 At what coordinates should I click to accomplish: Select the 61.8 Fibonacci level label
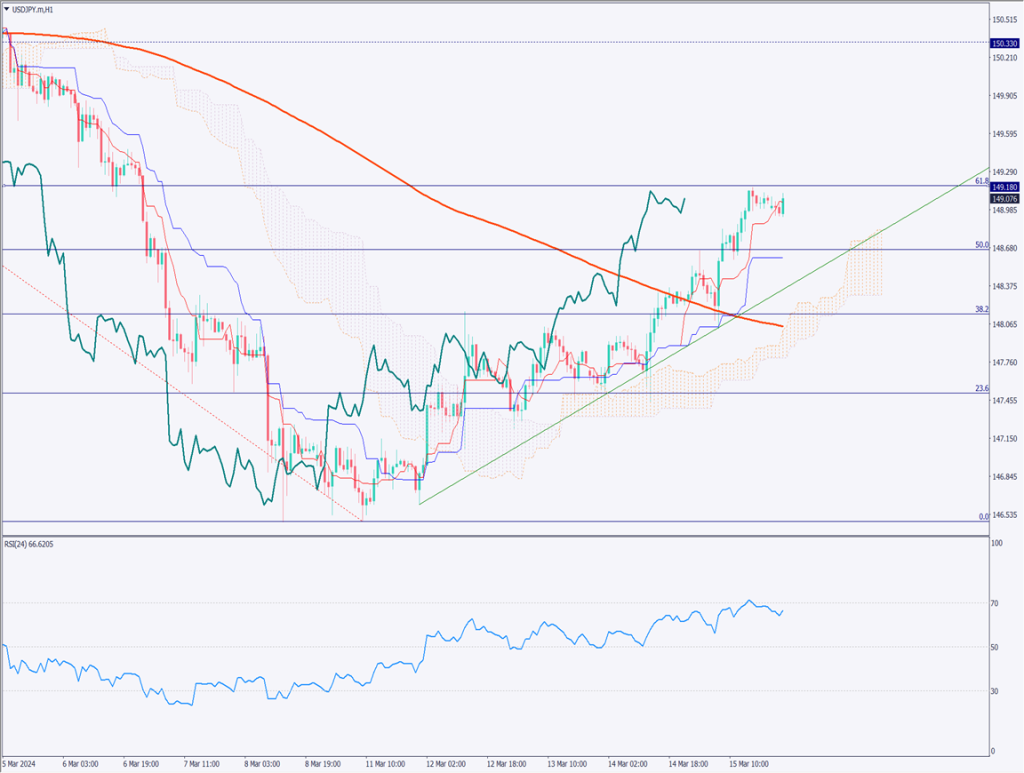tap(981, 181)
